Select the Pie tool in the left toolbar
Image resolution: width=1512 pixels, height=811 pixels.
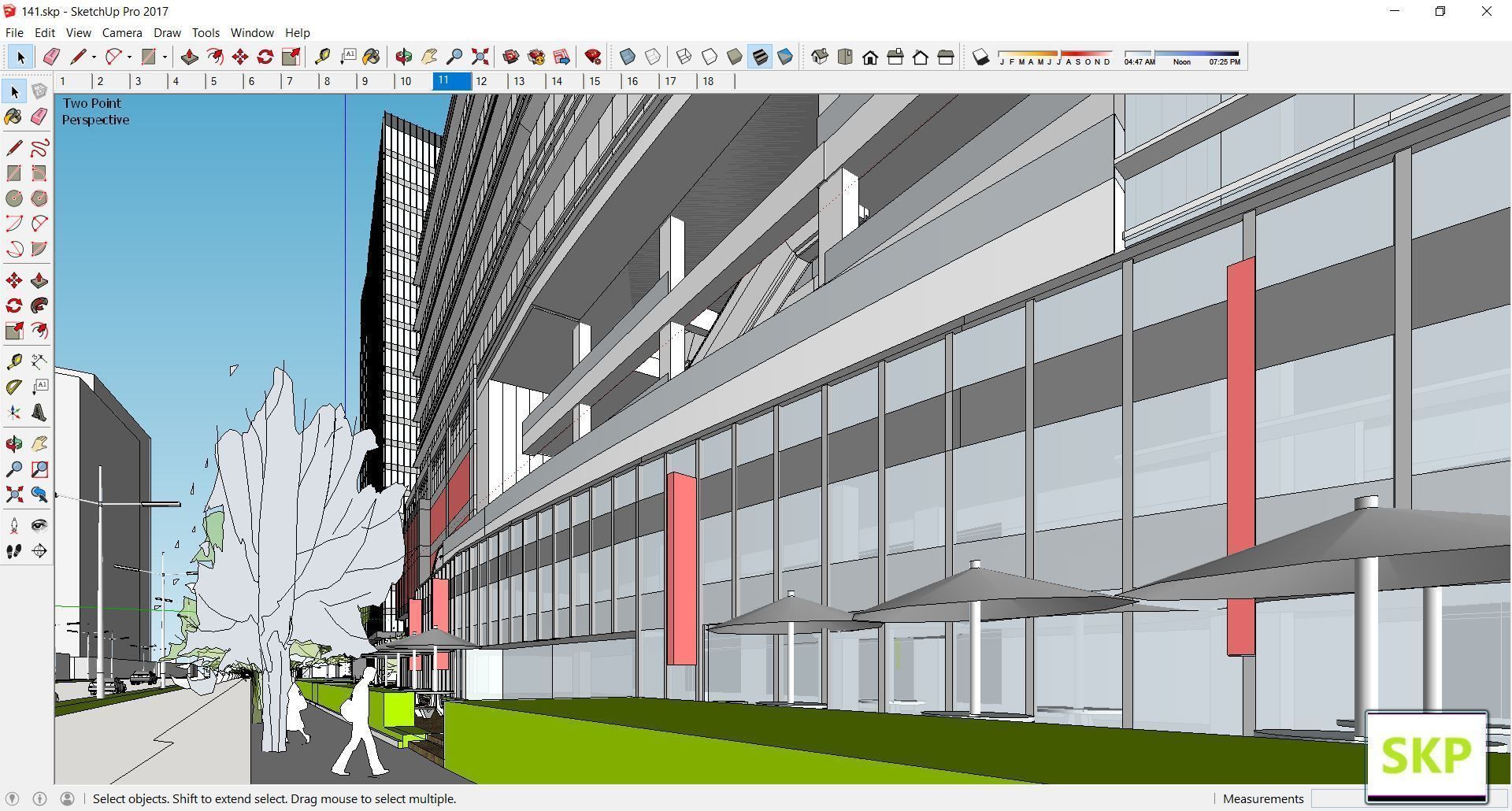coord(39,249)
